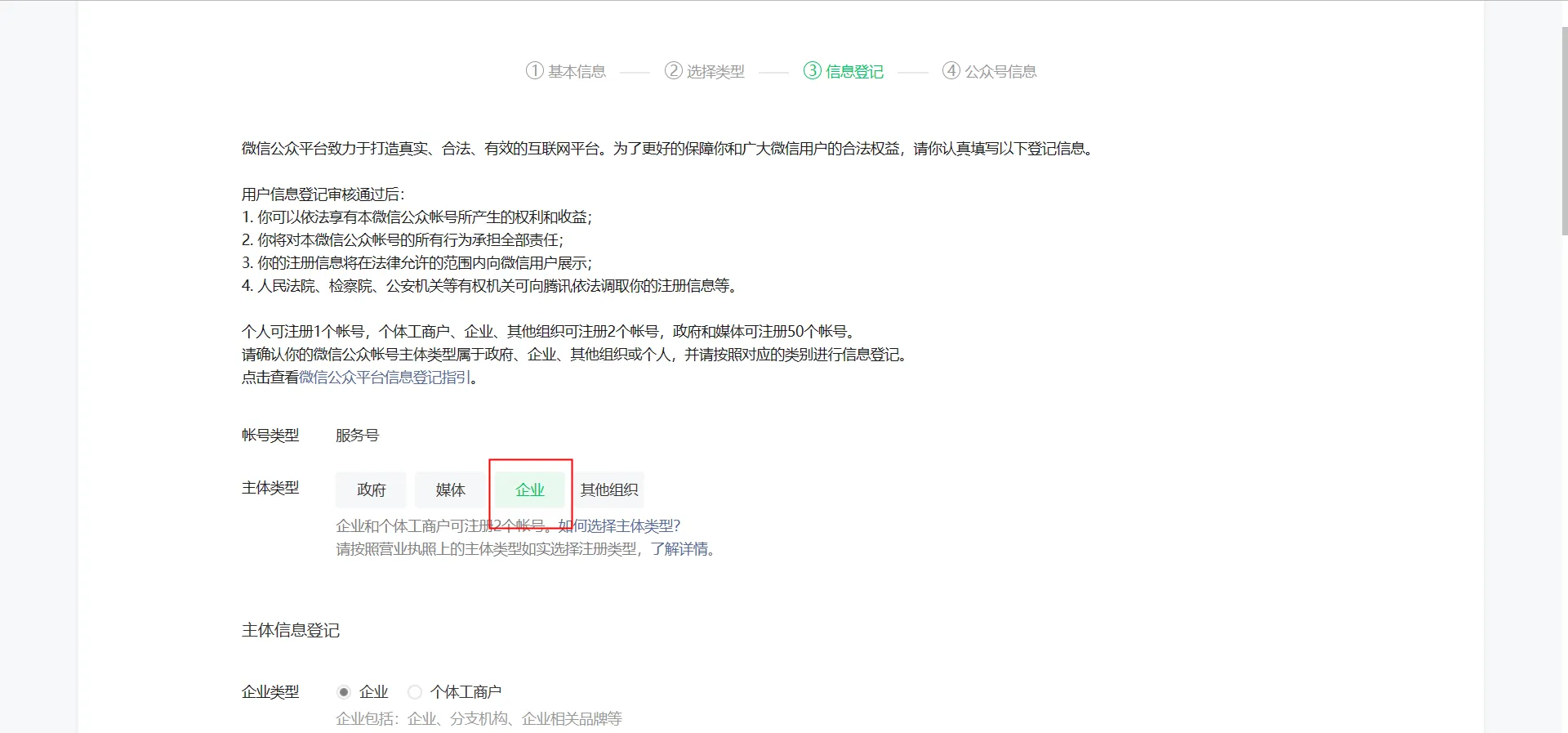Select the 企业 subject type button
This screenshot has height=733, width=1568.
pyautogui.click(x=530, y=489)
